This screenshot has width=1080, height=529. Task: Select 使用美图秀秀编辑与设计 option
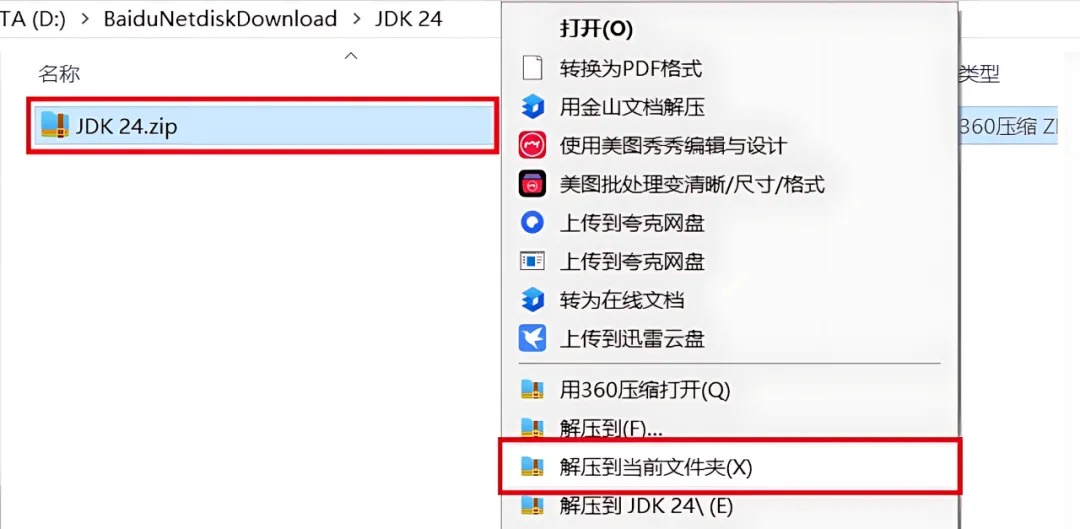click(x=673, y=145)
